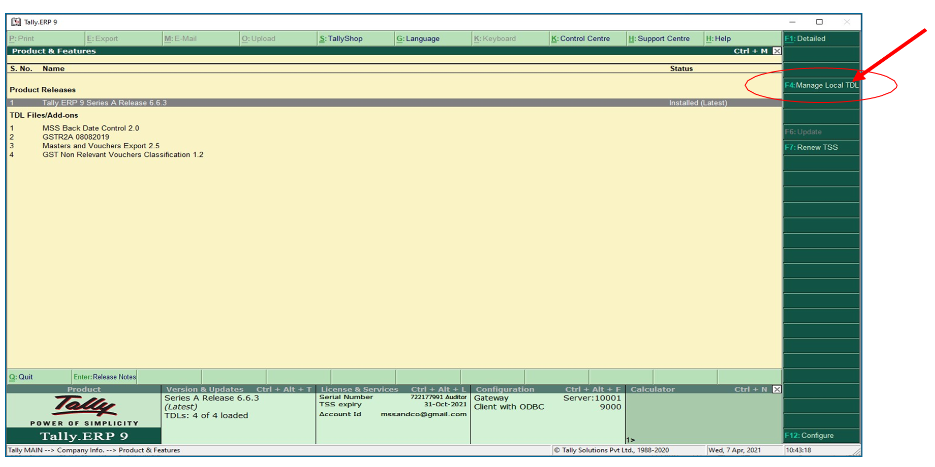
Task: Select the Tally.ERP 9 Series A Release row
Action: tap(104, 103)
